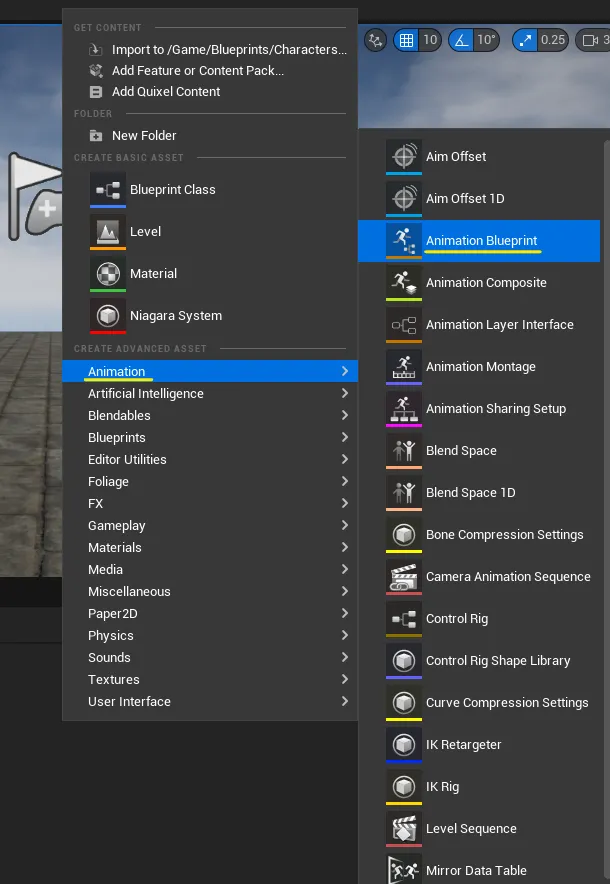Click the Animation Montage icon
The image size is (610, 884).
(404, 366)
